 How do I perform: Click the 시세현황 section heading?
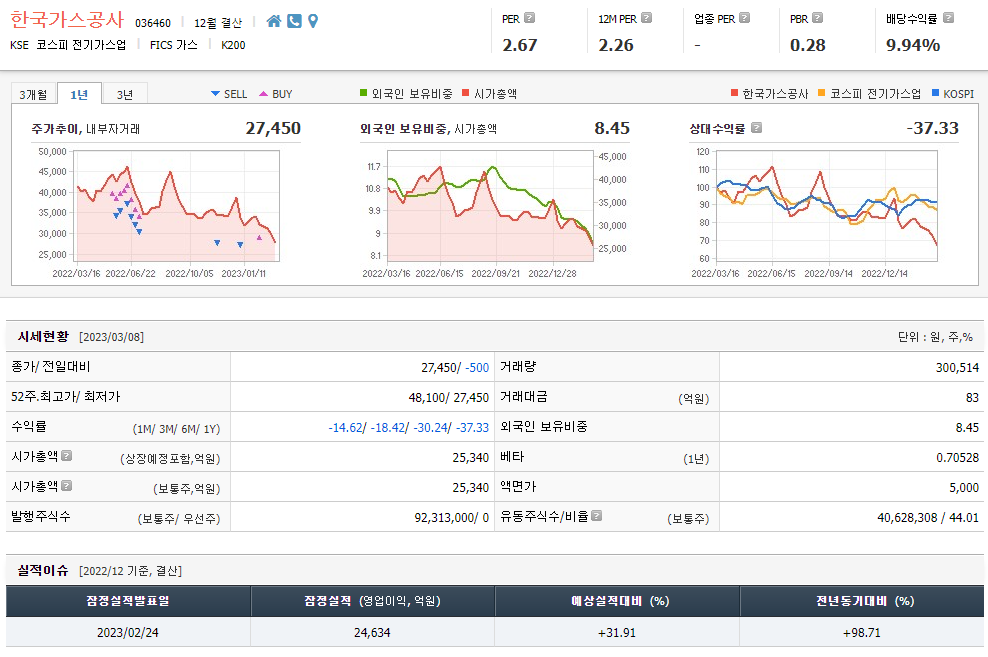coord(43,336)
